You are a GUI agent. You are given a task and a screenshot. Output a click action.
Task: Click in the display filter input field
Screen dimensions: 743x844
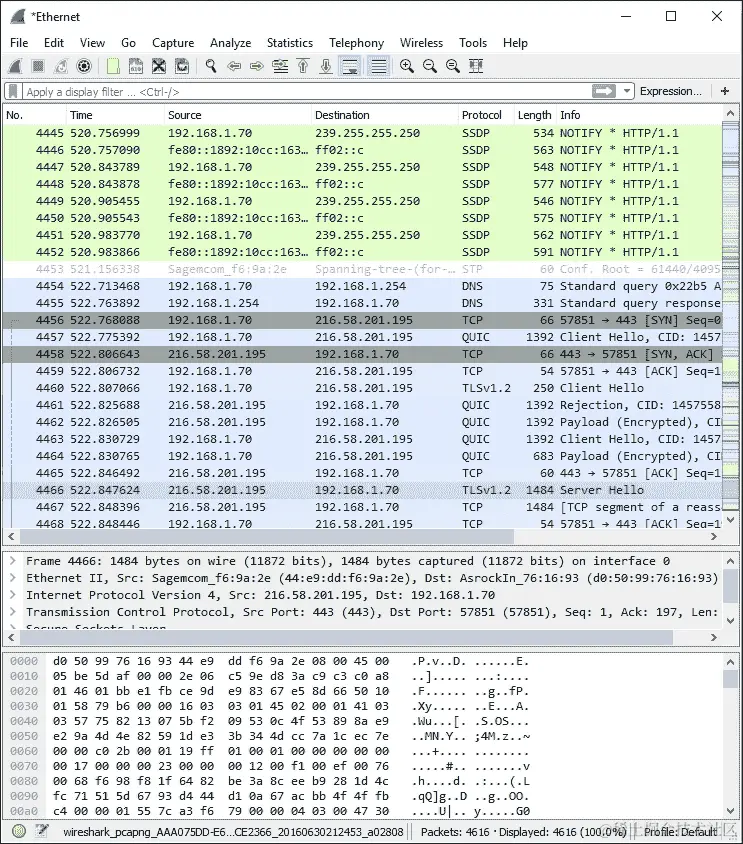pos(307,91)
